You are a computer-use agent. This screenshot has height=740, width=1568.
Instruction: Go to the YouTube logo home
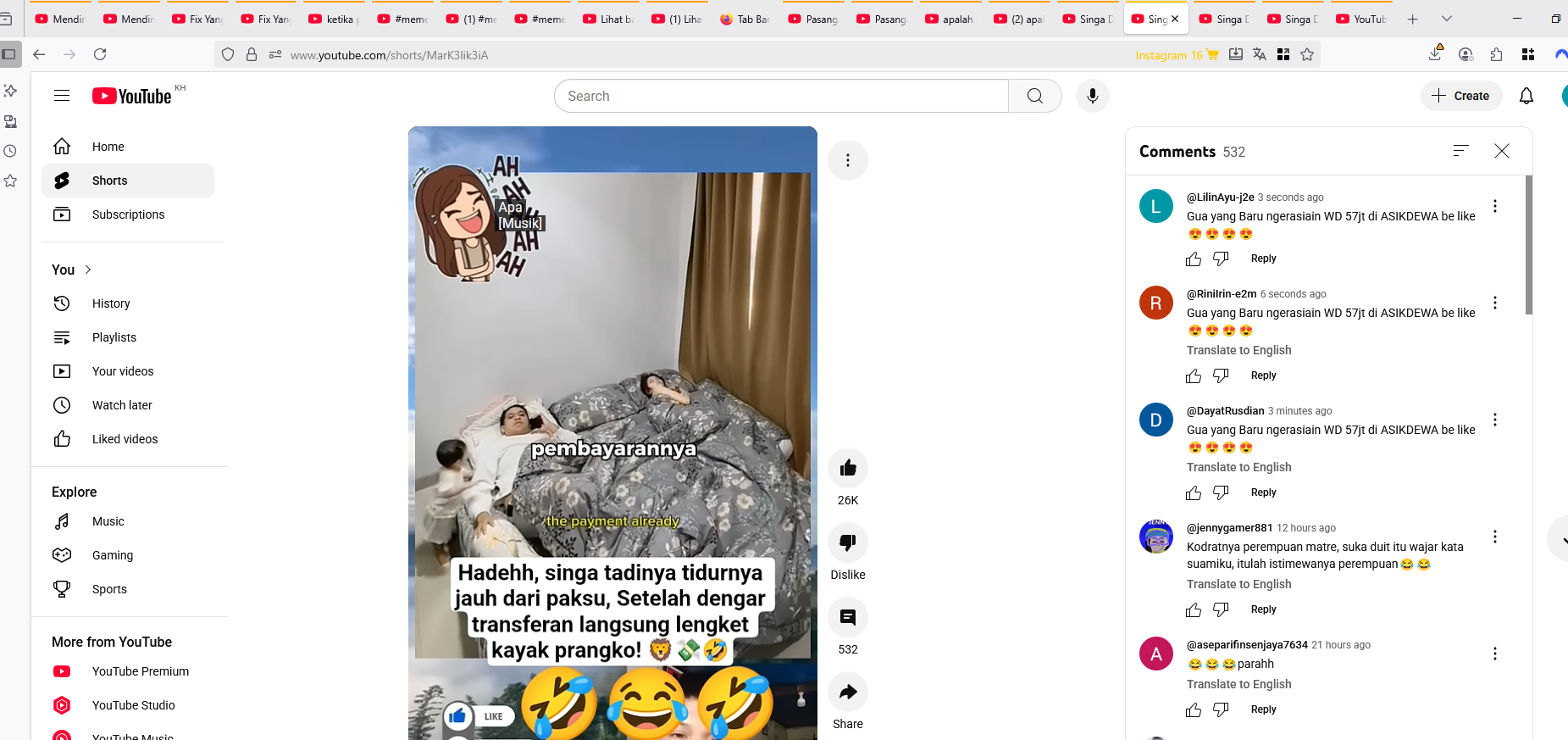tap(132, 96)
